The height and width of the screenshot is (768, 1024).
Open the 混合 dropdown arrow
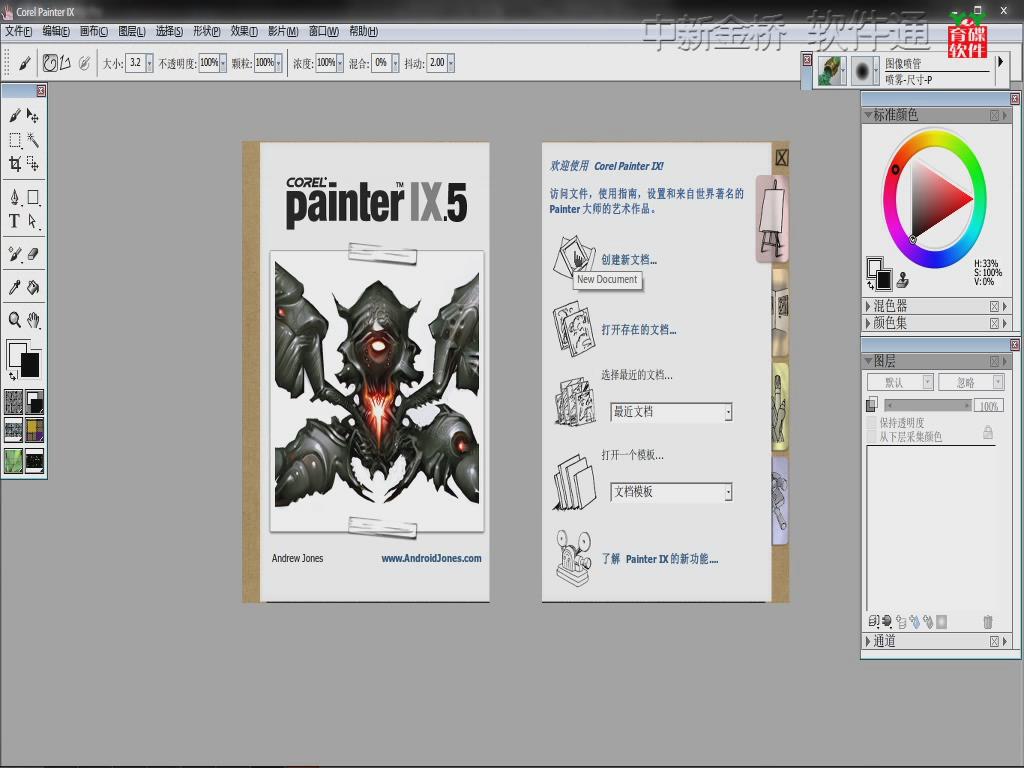[x=395, y=63]
